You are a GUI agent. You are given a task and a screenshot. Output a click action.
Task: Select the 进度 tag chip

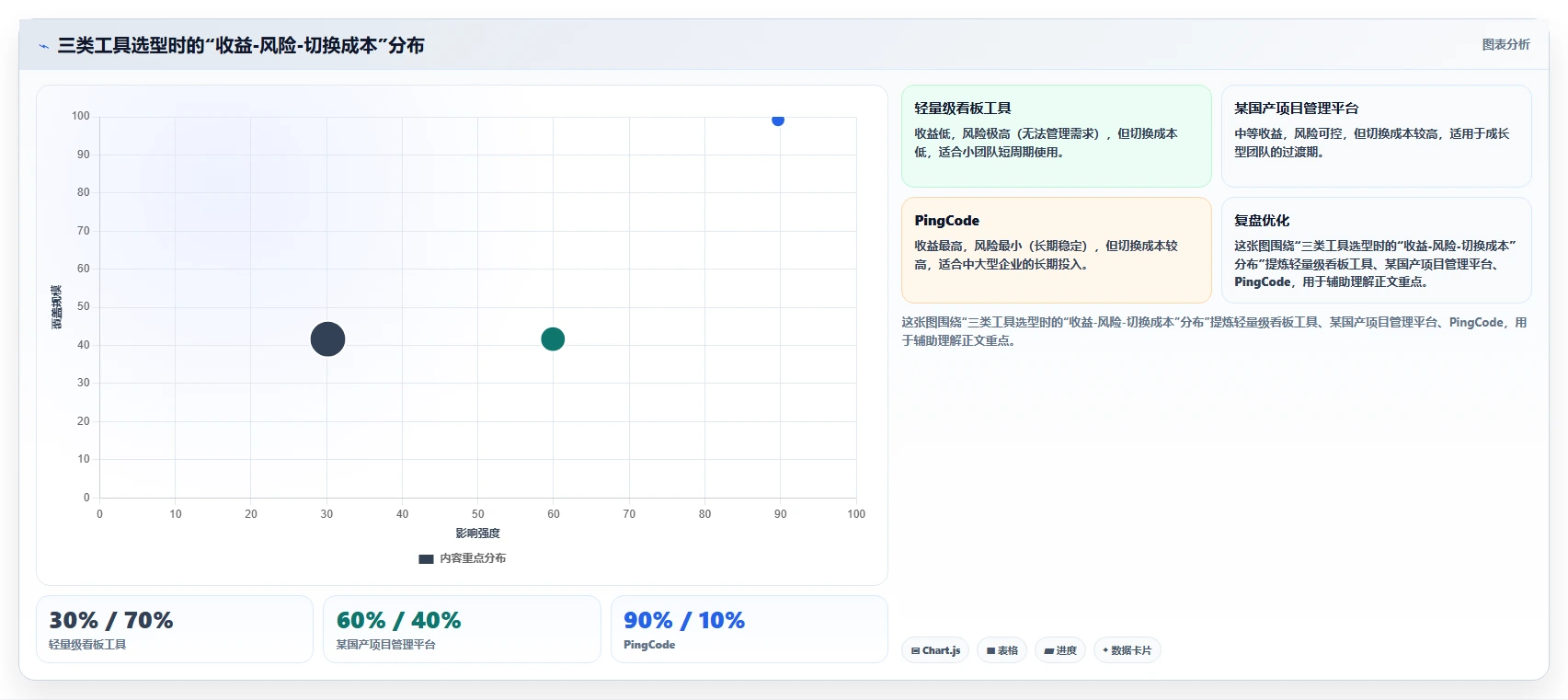[1060, 650]
